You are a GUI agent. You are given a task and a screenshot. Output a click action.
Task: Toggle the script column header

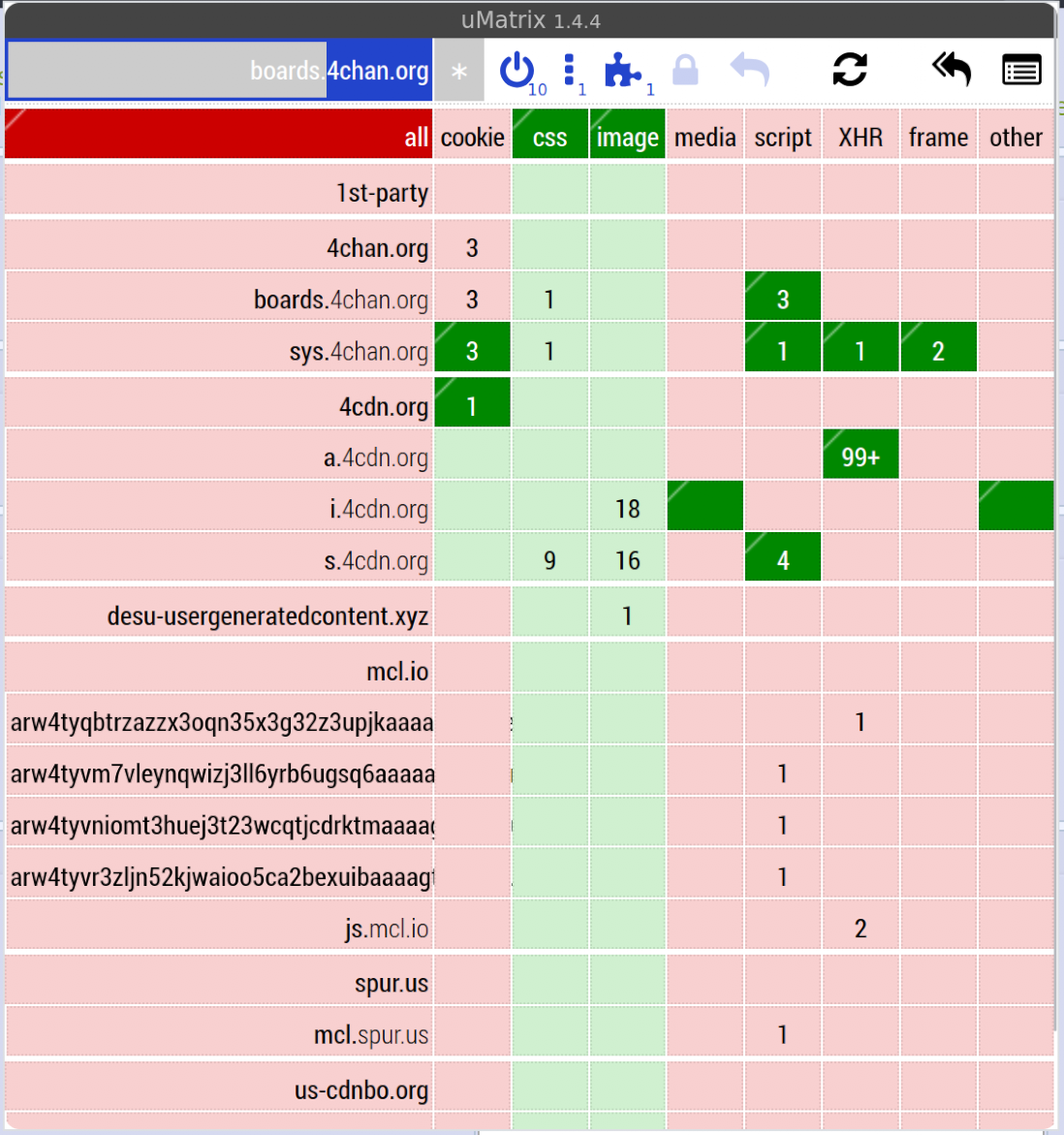pyautogui.click(x=783, y=134)
